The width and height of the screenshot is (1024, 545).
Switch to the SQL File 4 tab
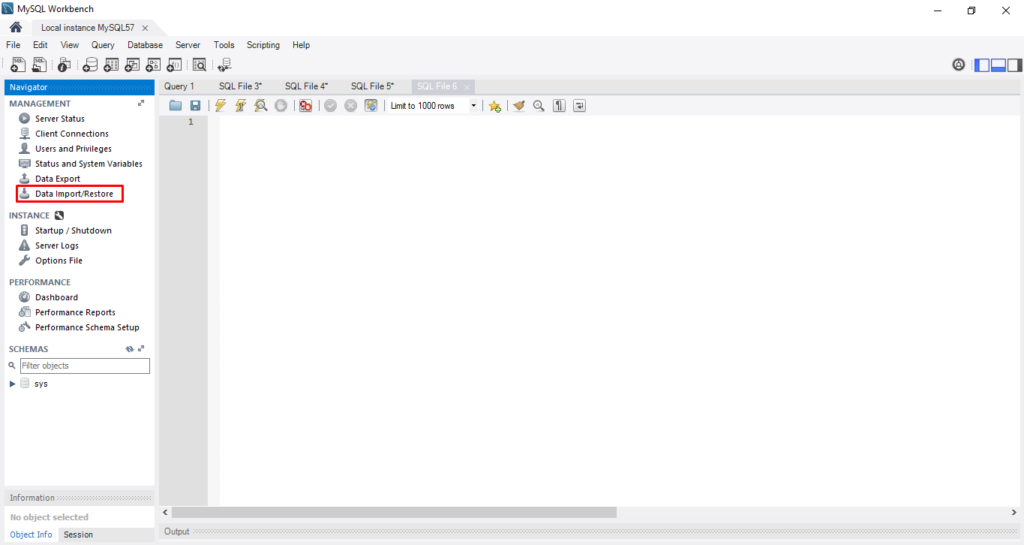[x=306, y=86]
